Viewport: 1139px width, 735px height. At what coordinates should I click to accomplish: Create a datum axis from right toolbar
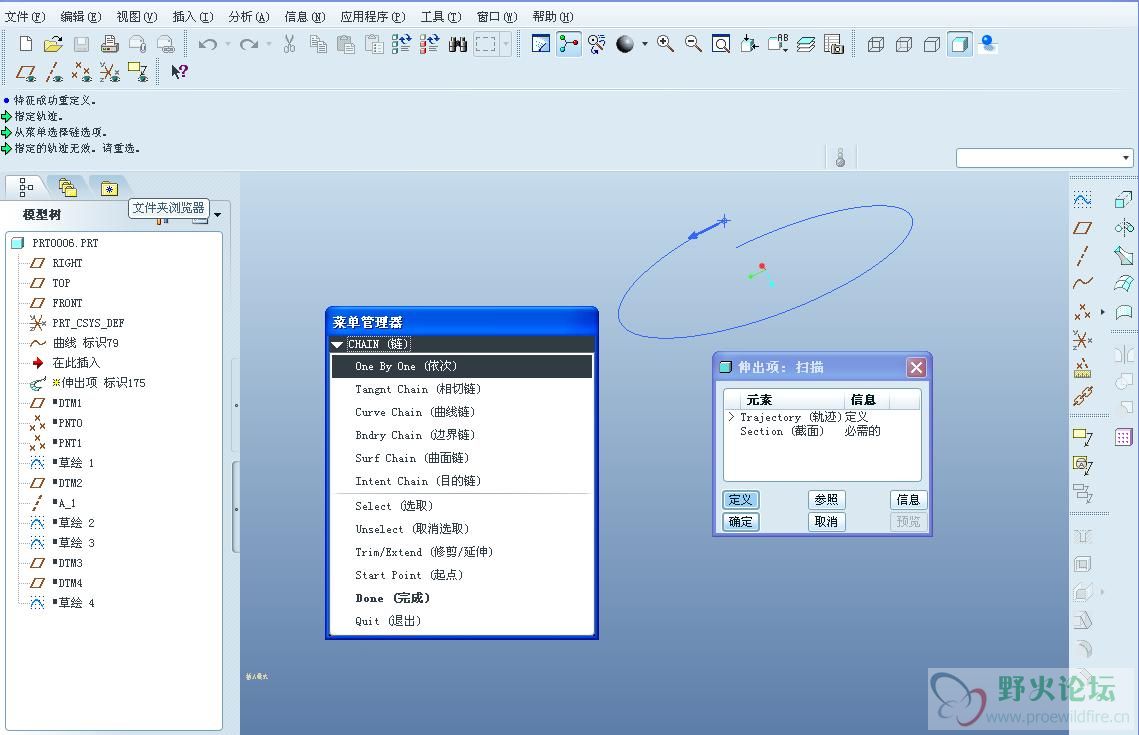(1082, 256)
